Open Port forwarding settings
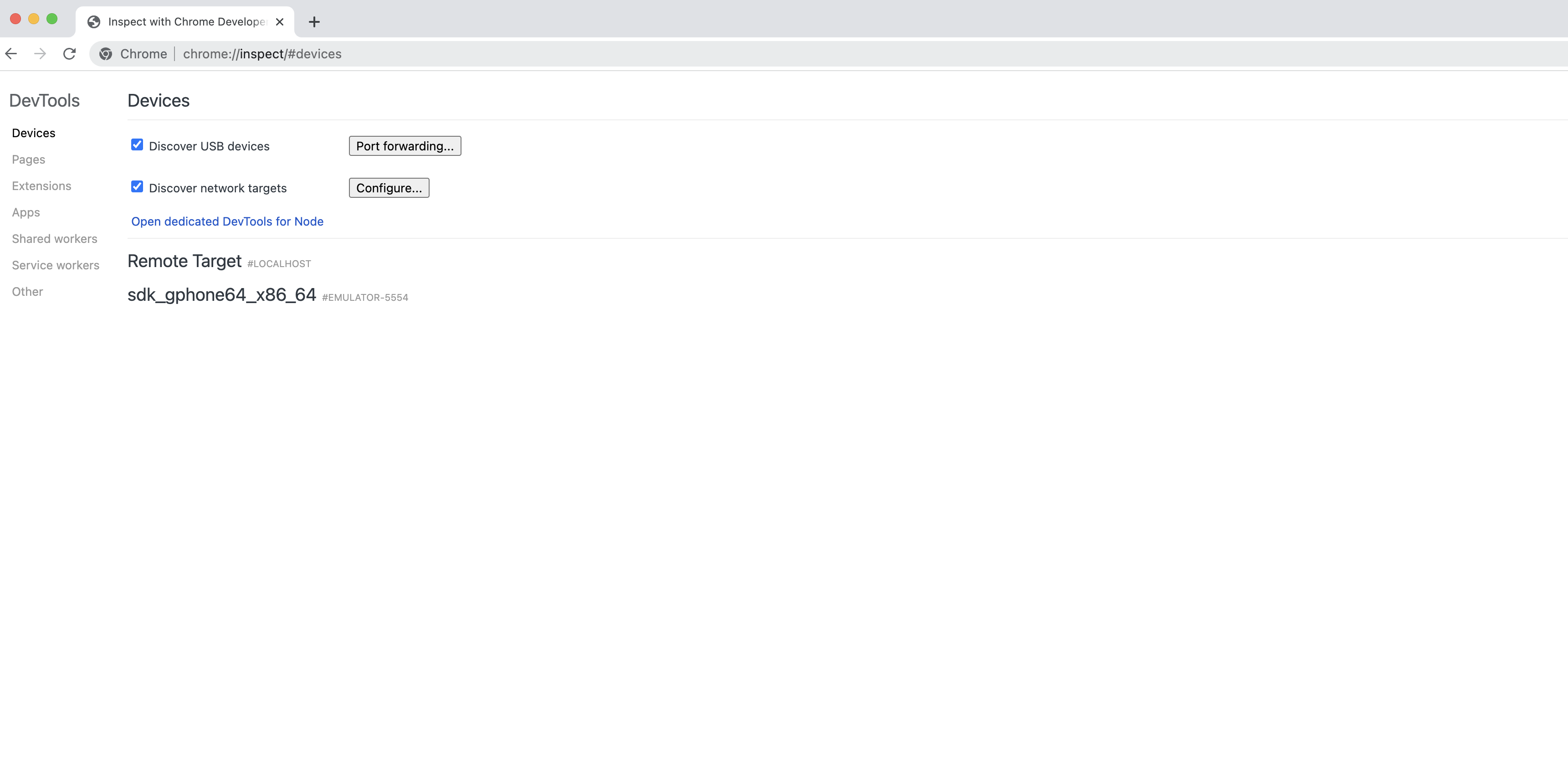Image resolution: width=1568 pixels, height=783 pixels. [x=405, y=145]
